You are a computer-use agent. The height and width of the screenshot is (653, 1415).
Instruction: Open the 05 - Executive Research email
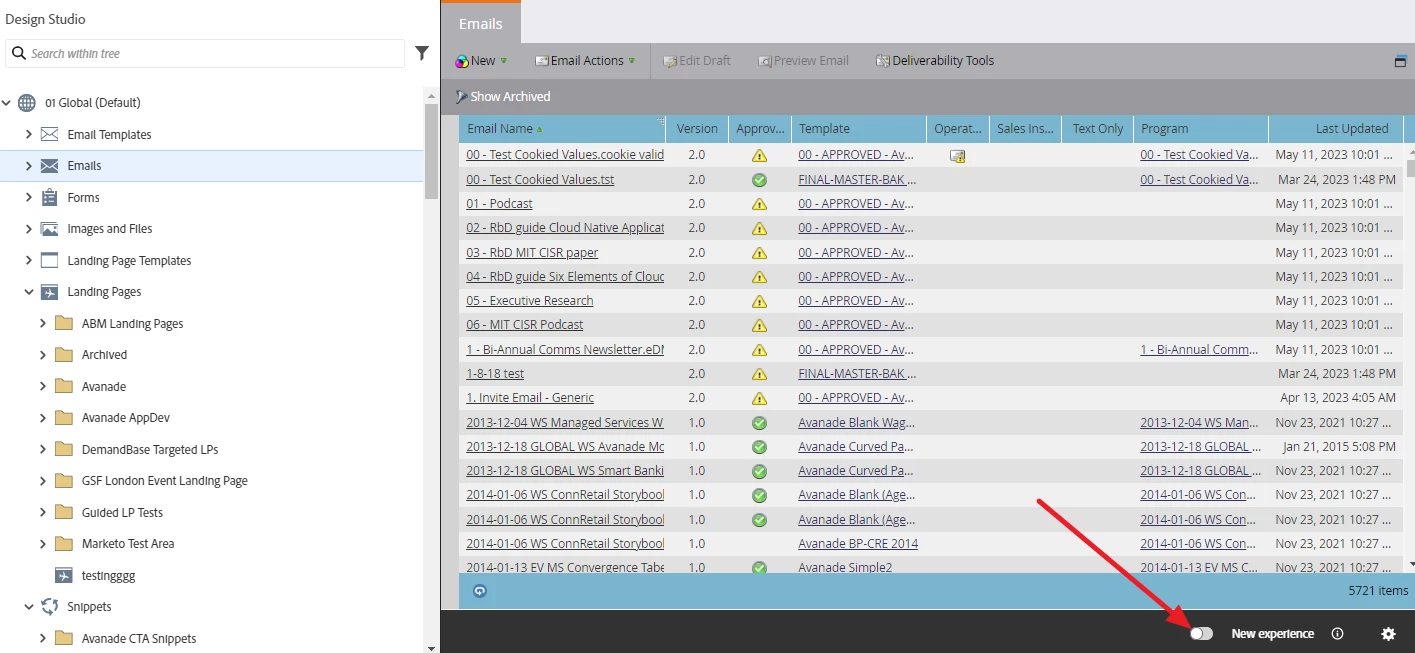[529, 301]
